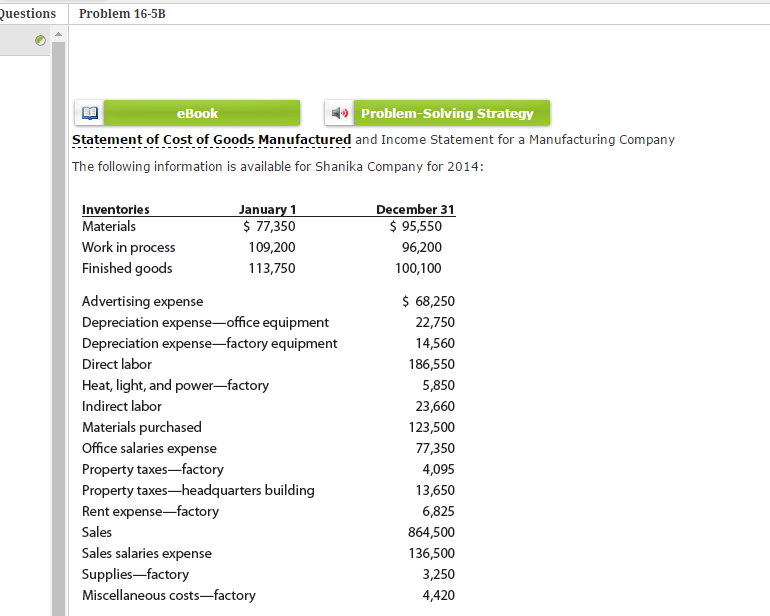Click Rent expense—factory value 6,825
The height and width of the screenshot is (616, 770).
[439, 511]
